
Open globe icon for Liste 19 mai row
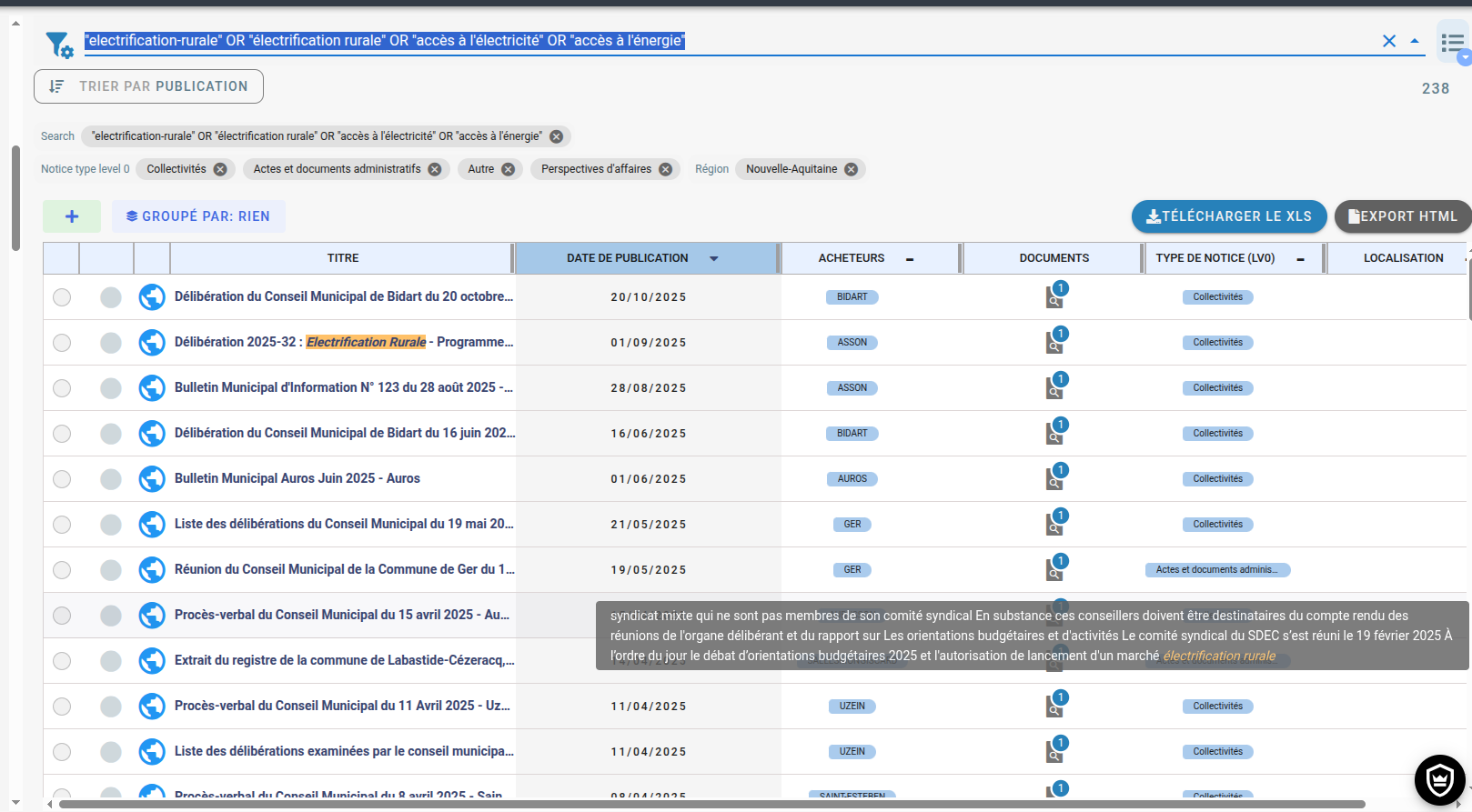click(x=152, y=525)
